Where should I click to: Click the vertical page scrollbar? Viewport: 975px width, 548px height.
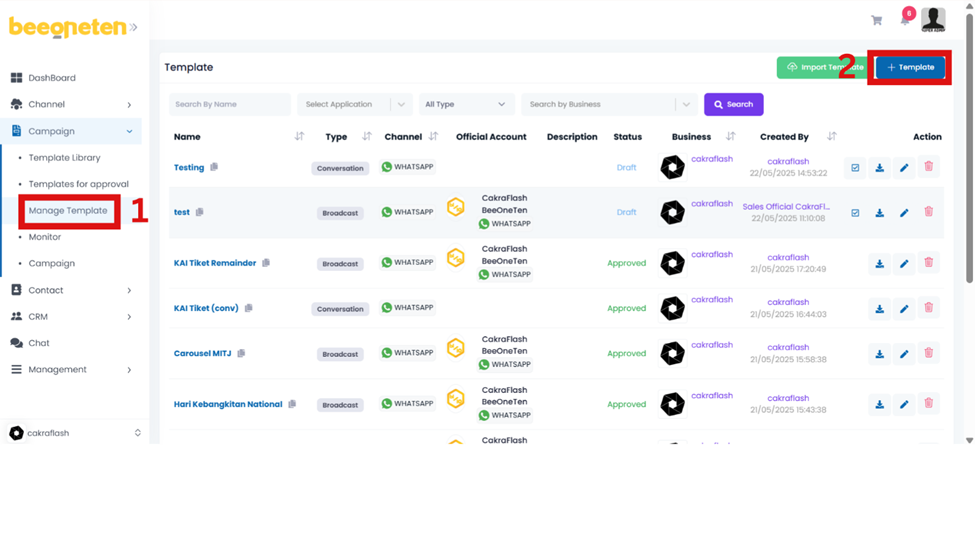[x=968, y=150]
